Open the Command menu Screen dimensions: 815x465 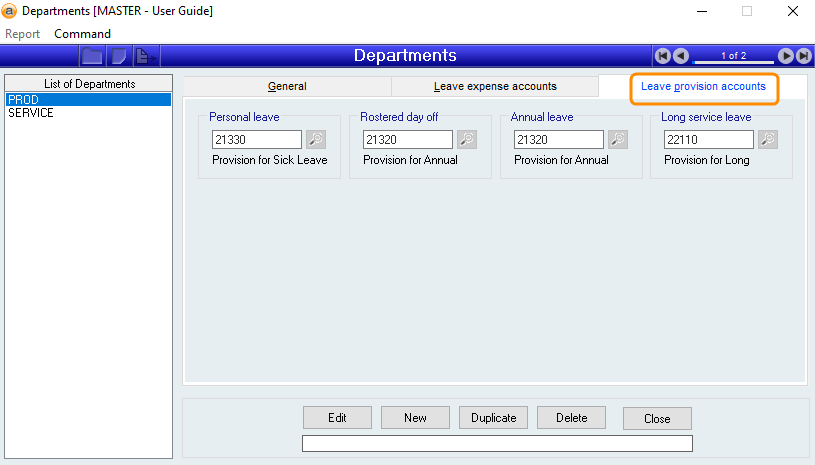tap(83, 33)
